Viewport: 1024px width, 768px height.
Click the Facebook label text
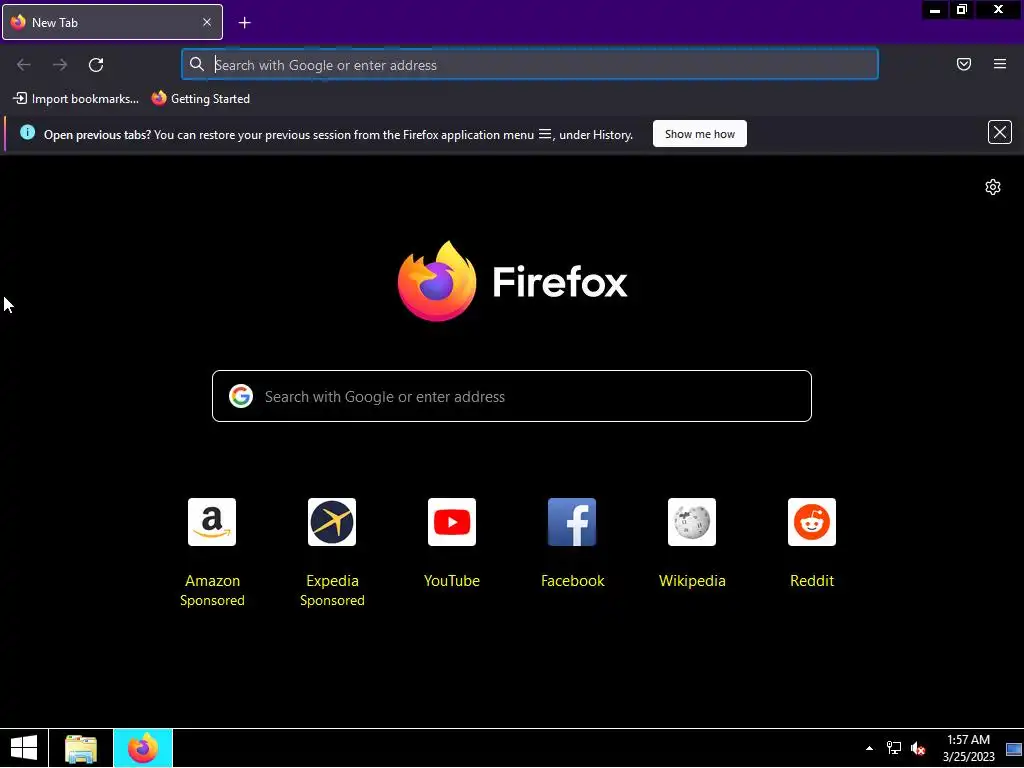point(573,581)
